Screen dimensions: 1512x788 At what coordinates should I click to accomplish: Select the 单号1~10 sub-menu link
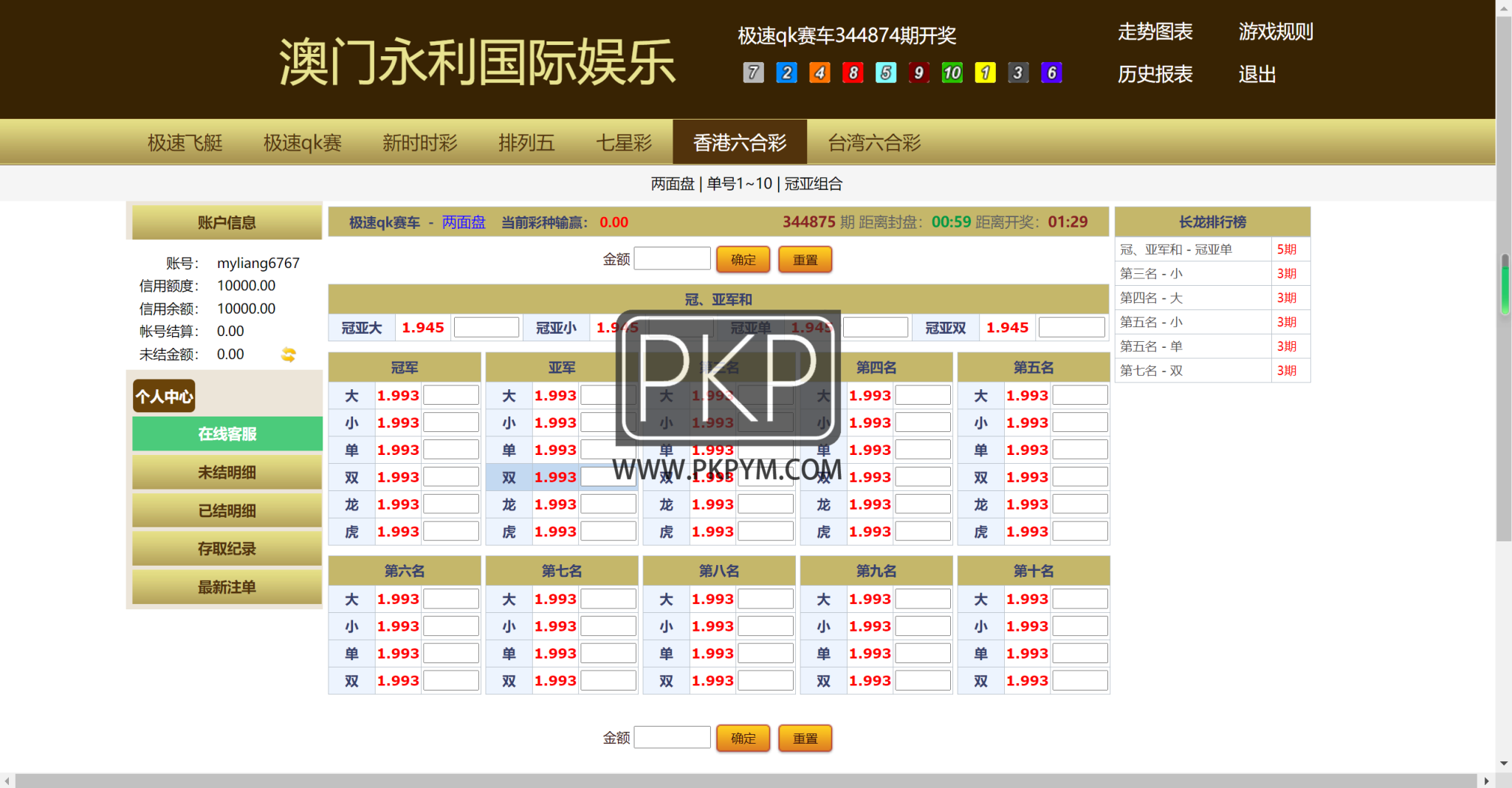coord(739,184)
